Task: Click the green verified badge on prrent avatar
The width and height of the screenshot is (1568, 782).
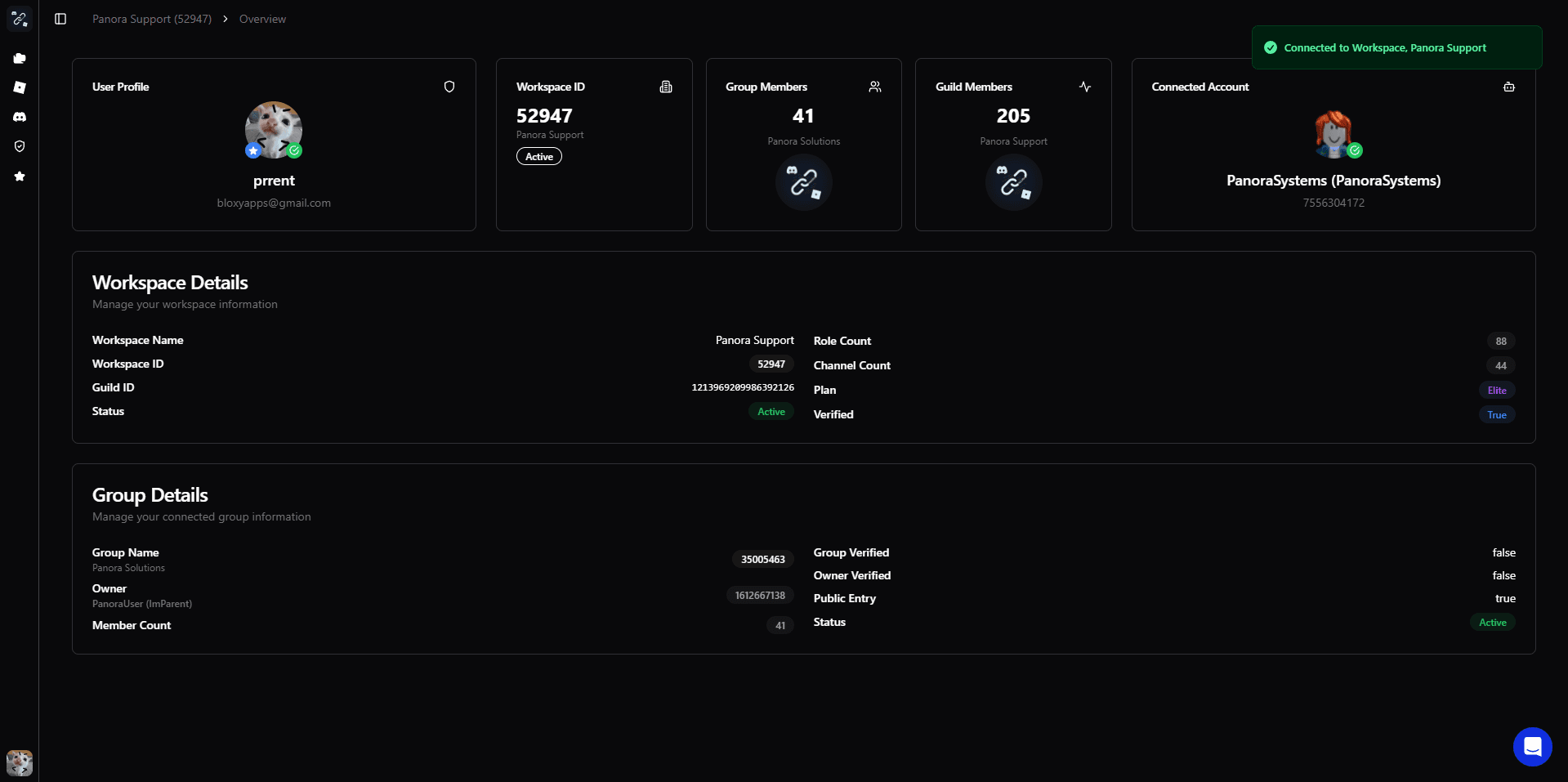Action: click(x=295, y=150)
